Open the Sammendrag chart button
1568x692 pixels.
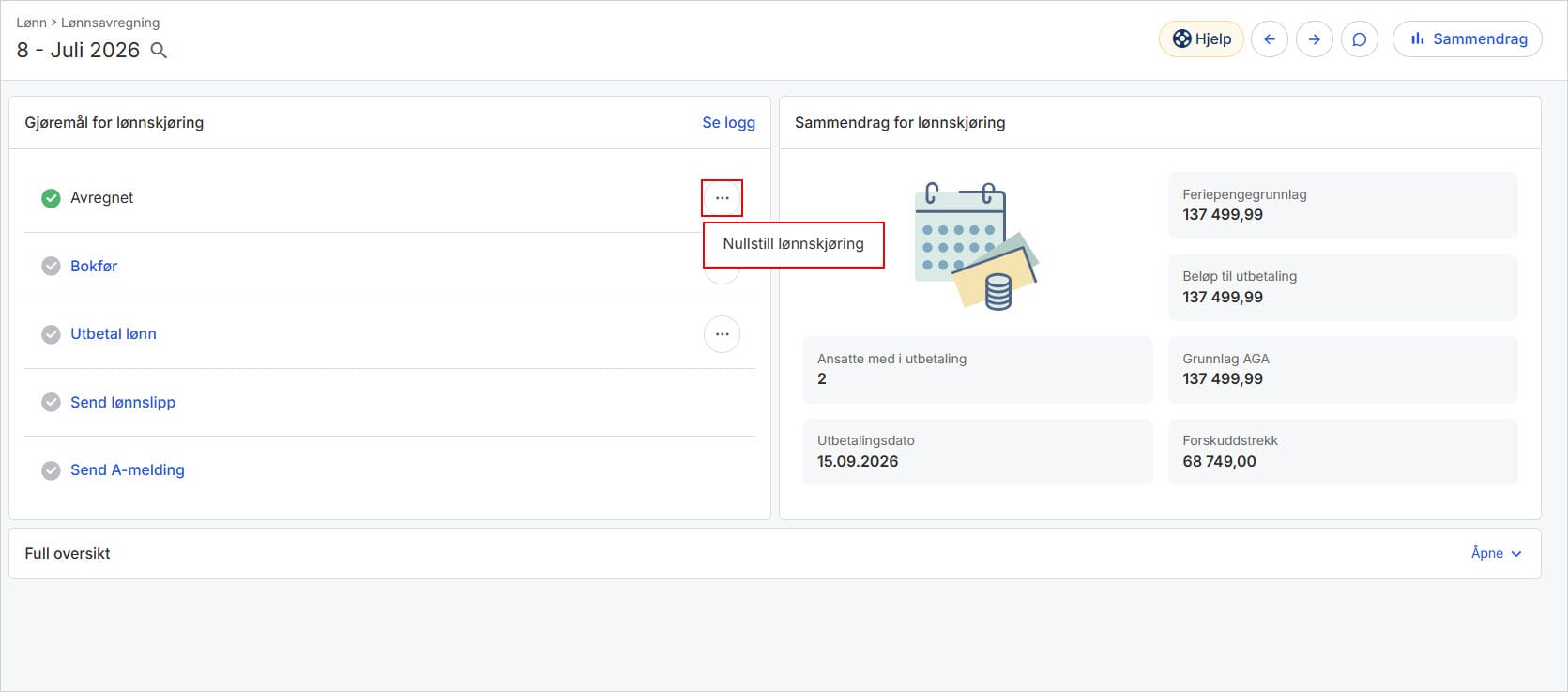[1467, 39]
